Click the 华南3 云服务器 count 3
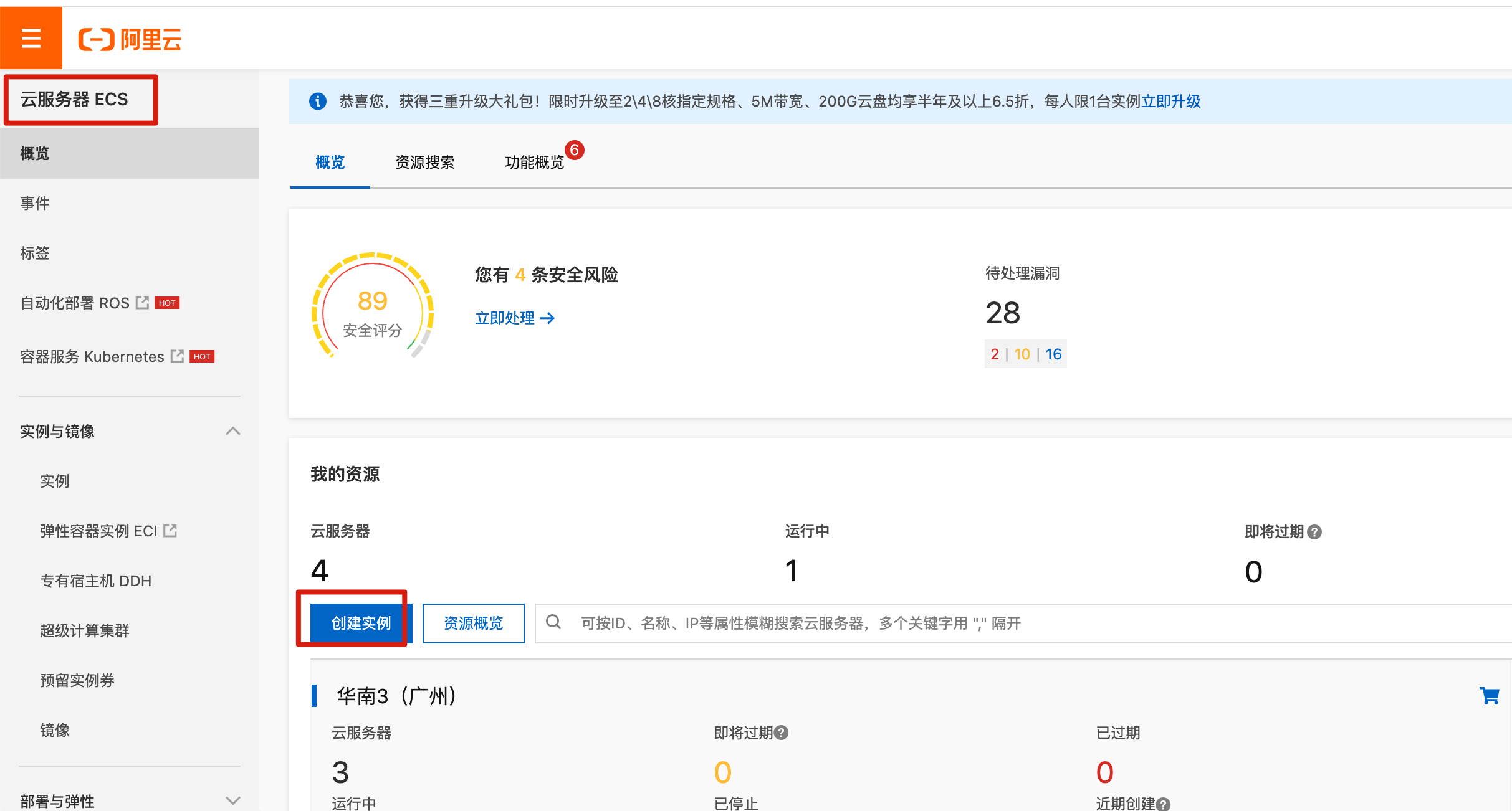This screenshot has height=811, width=1512. click(x=340, y=772)
